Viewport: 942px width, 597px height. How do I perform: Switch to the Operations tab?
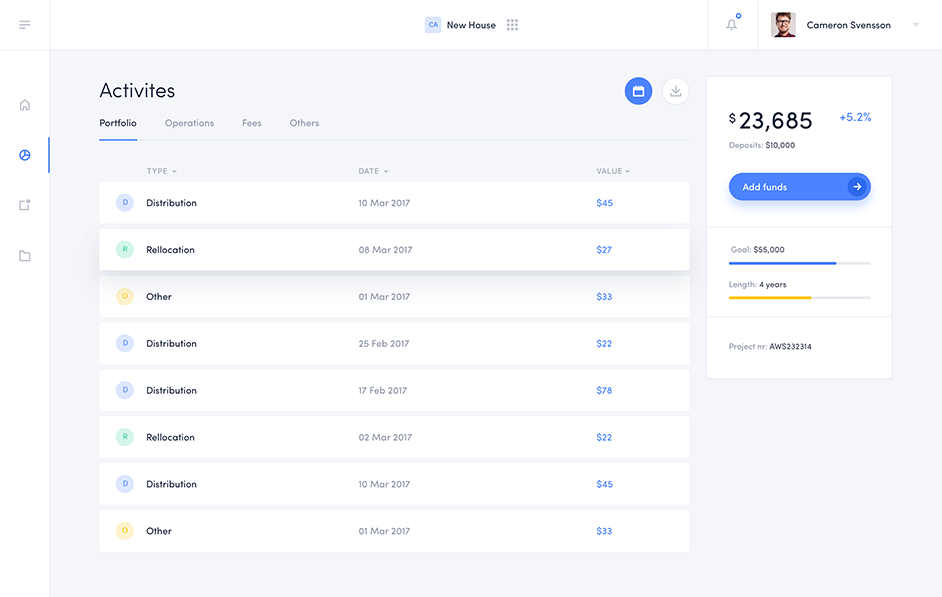[189, 123]
